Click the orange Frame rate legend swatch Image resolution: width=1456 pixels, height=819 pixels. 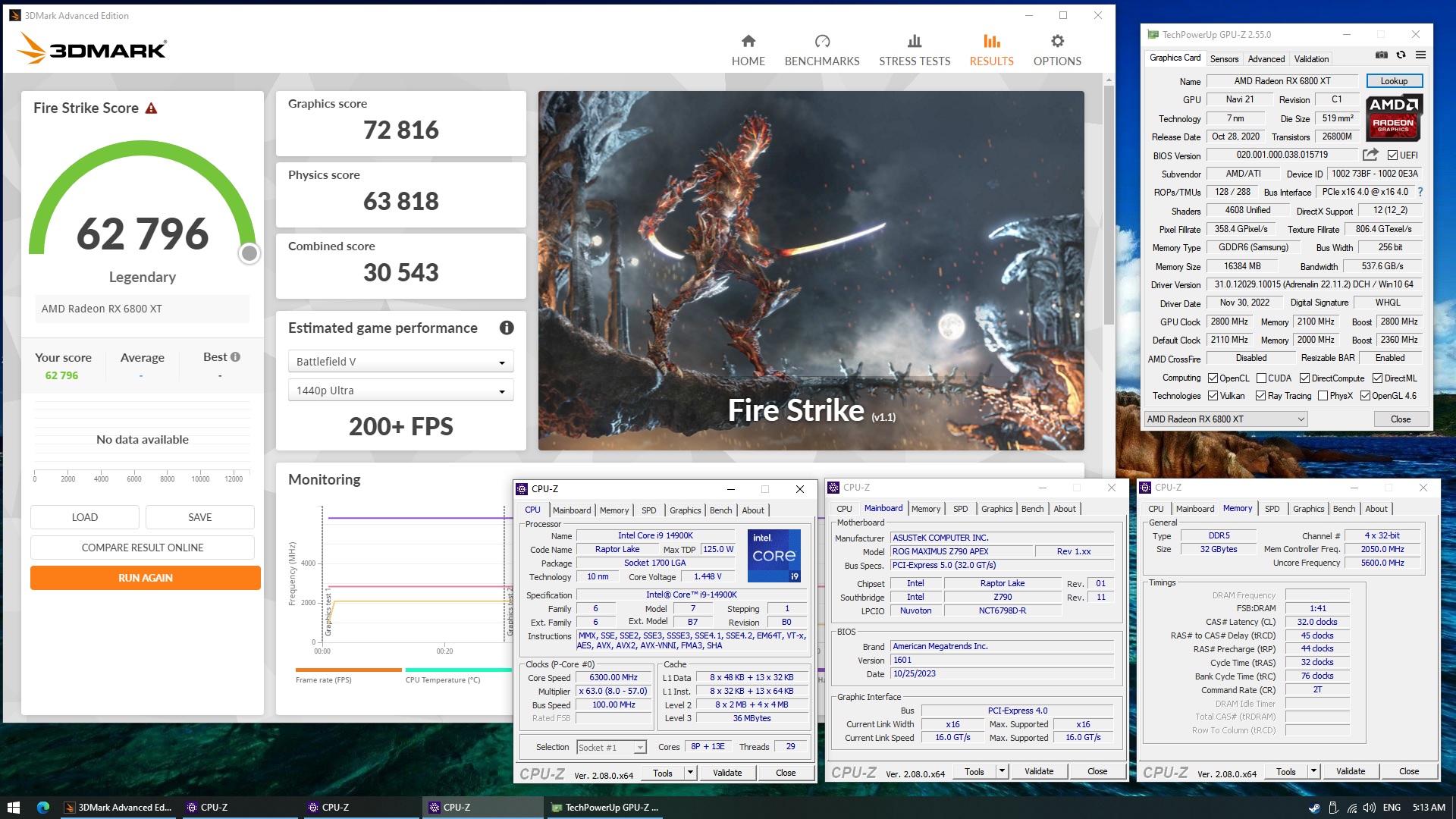(x=348, y=670)
